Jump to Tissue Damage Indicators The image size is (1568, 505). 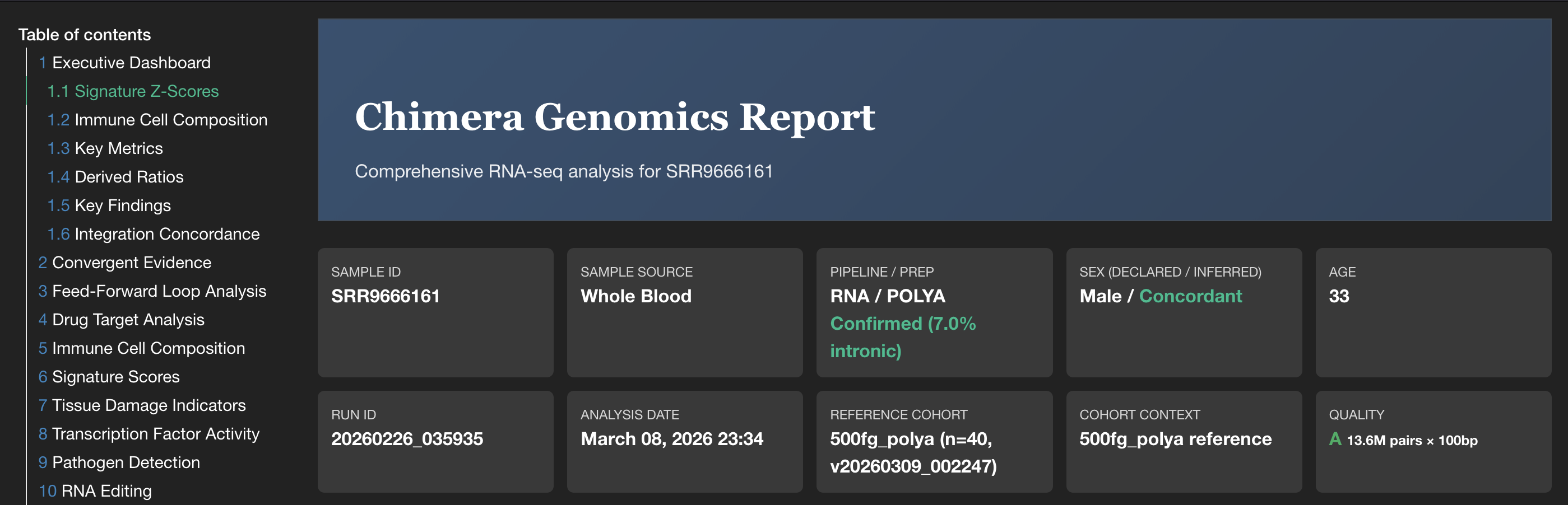149,405
